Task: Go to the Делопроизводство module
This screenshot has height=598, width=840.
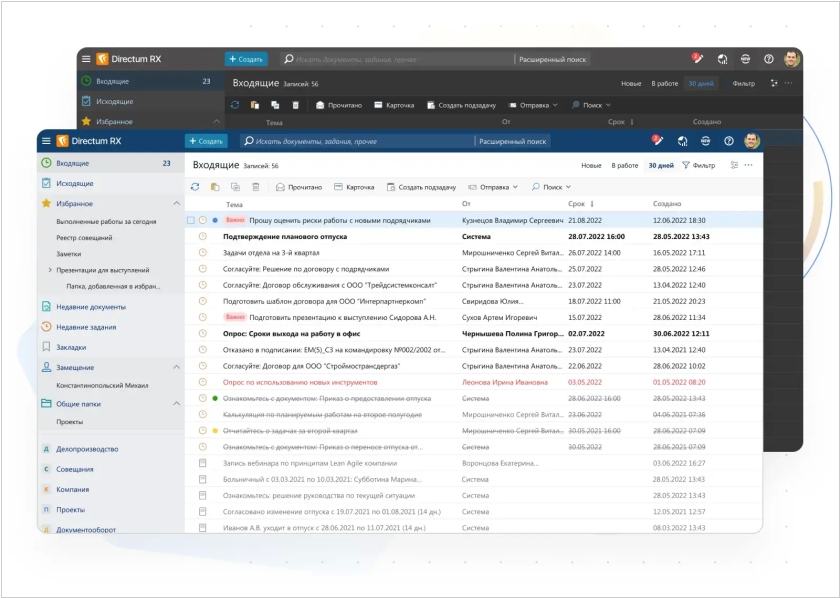Action: (87, 449)
